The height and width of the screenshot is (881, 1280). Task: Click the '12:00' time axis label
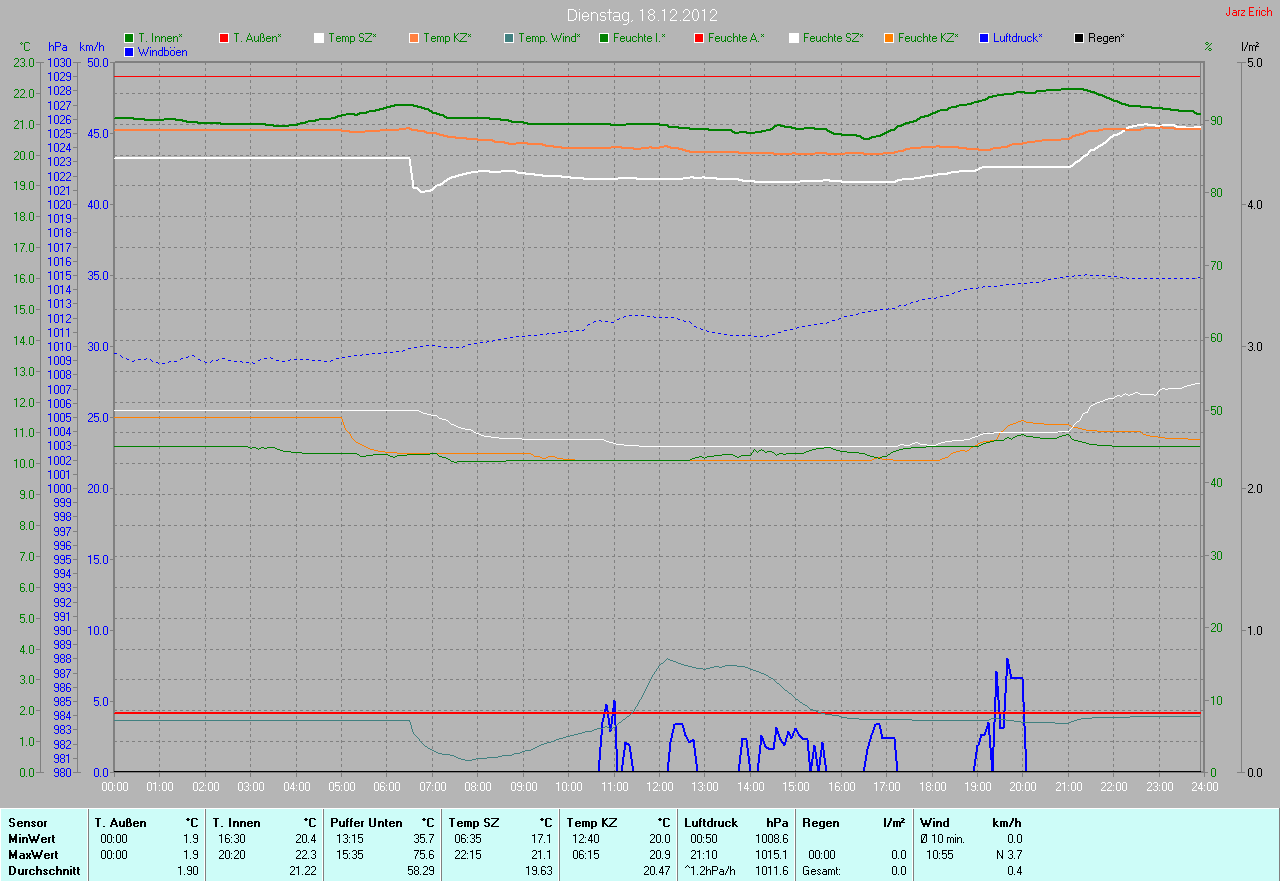pos(659,786)
